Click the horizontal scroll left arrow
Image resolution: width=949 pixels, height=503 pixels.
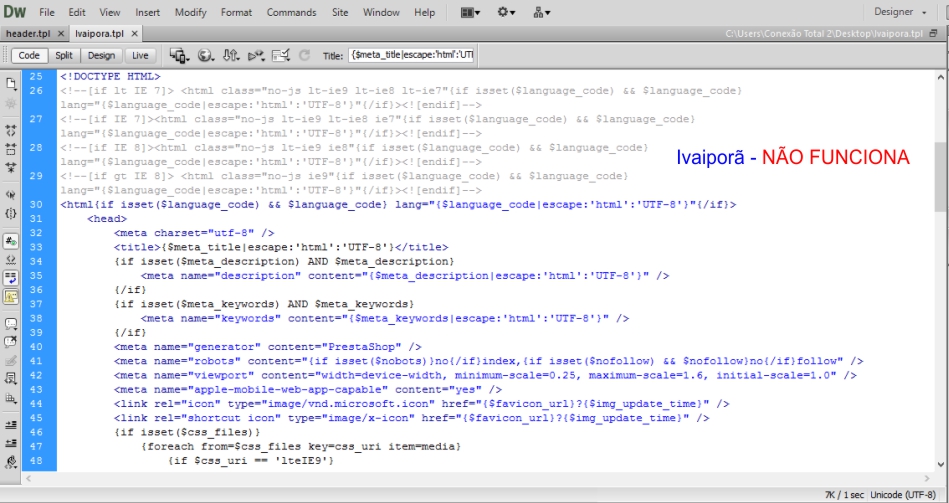coord(28,479)
